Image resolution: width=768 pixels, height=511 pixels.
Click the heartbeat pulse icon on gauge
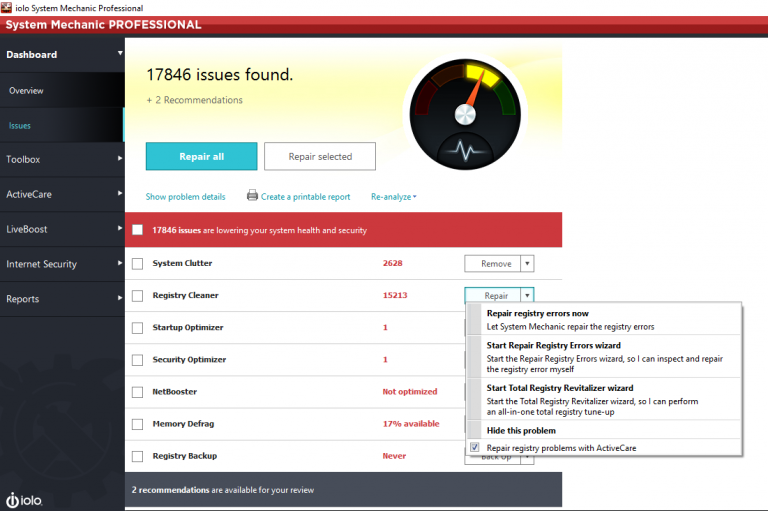click(x=465, y=150)
